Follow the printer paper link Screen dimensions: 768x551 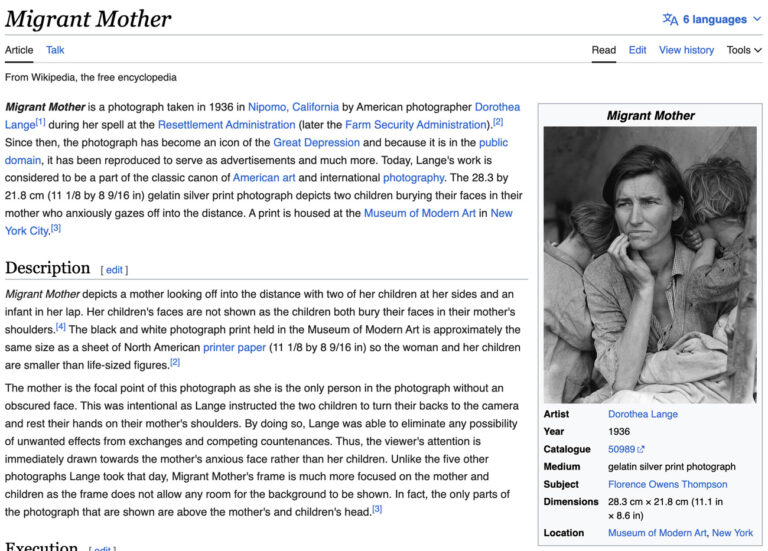coord(234,347)
